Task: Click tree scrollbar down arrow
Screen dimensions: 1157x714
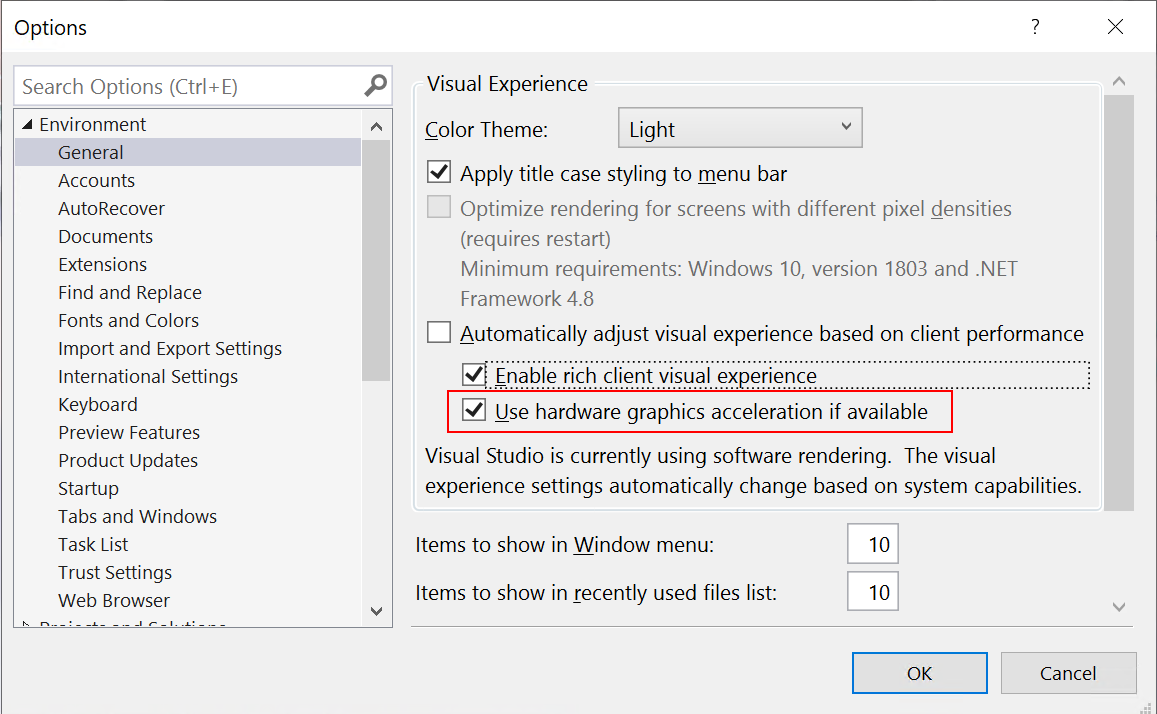Action: (x=376, y=611)
